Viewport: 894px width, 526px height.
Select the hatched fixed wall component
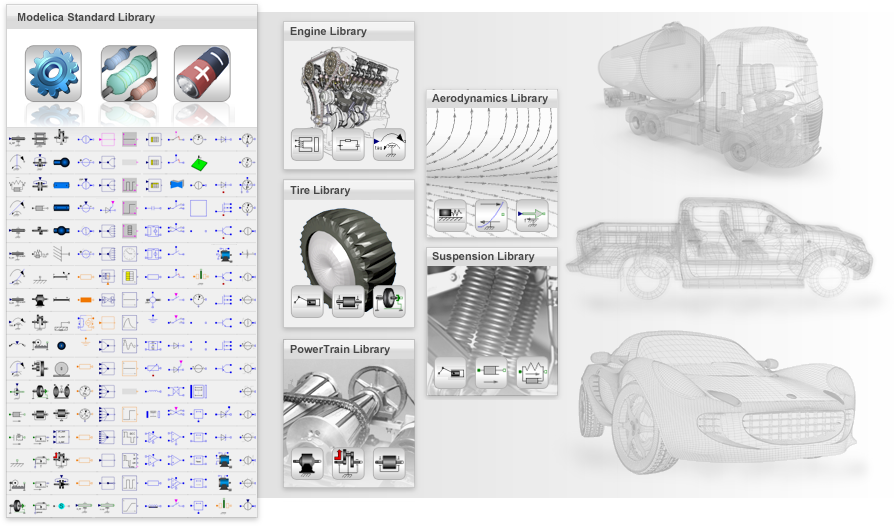[x=61, y=254]
